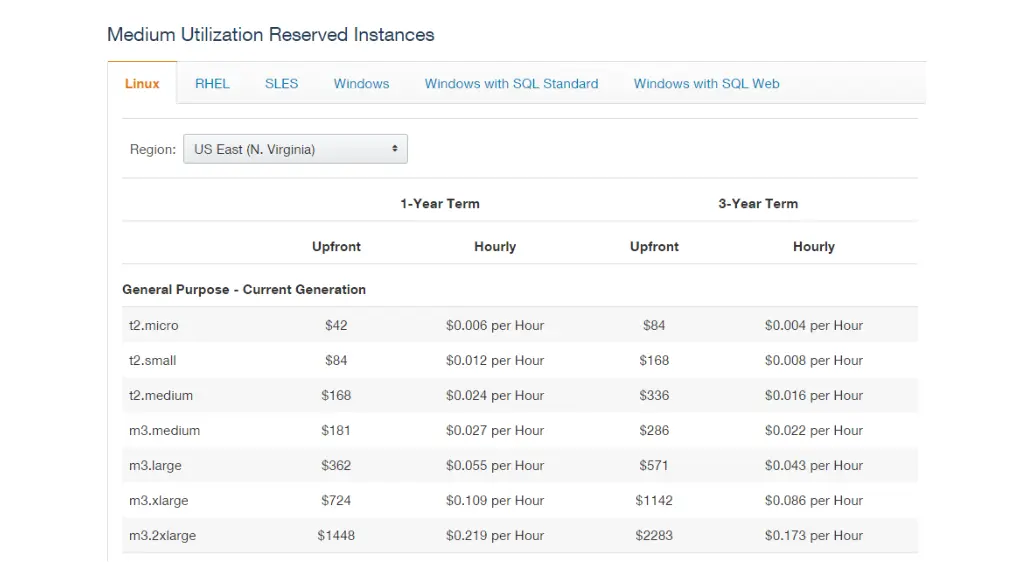Open Windows with SQL Standard tab
Viewport: 1024px width, 576px height.
[511, 84]
